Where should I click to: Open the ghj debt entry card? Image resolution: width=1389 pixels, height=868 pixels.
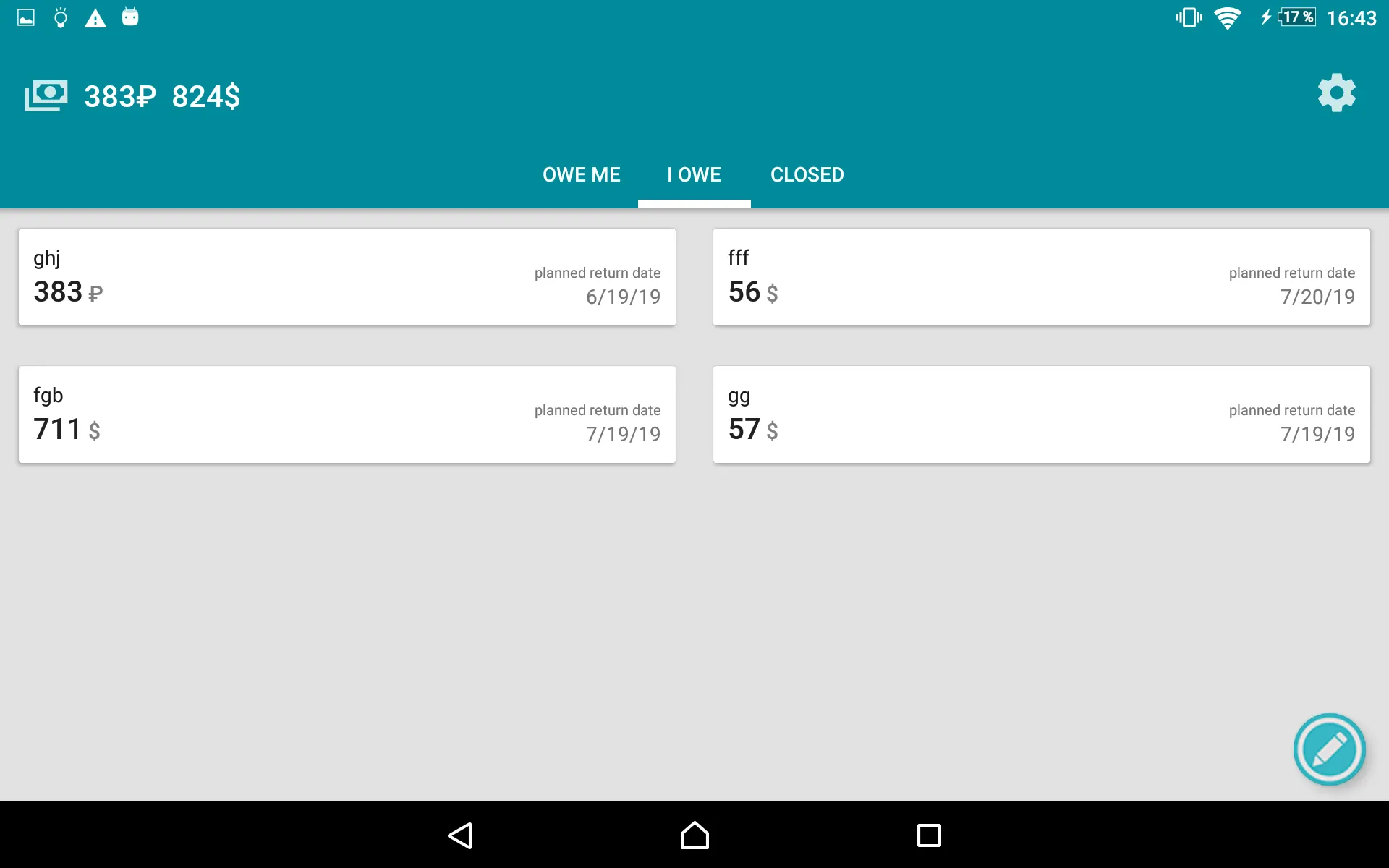[347, 276]
